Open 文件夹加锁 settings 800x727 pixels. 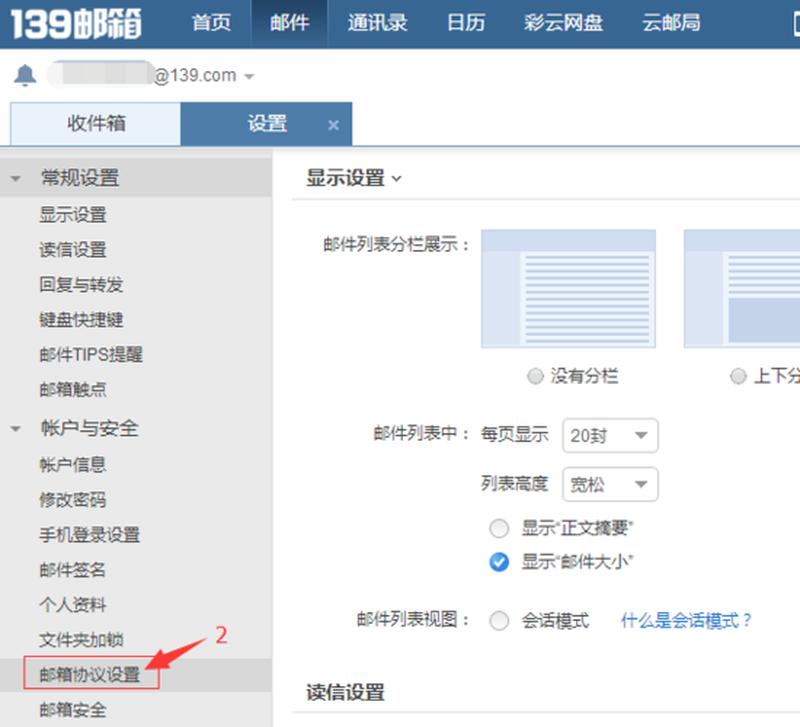click(x=82, y=640)
